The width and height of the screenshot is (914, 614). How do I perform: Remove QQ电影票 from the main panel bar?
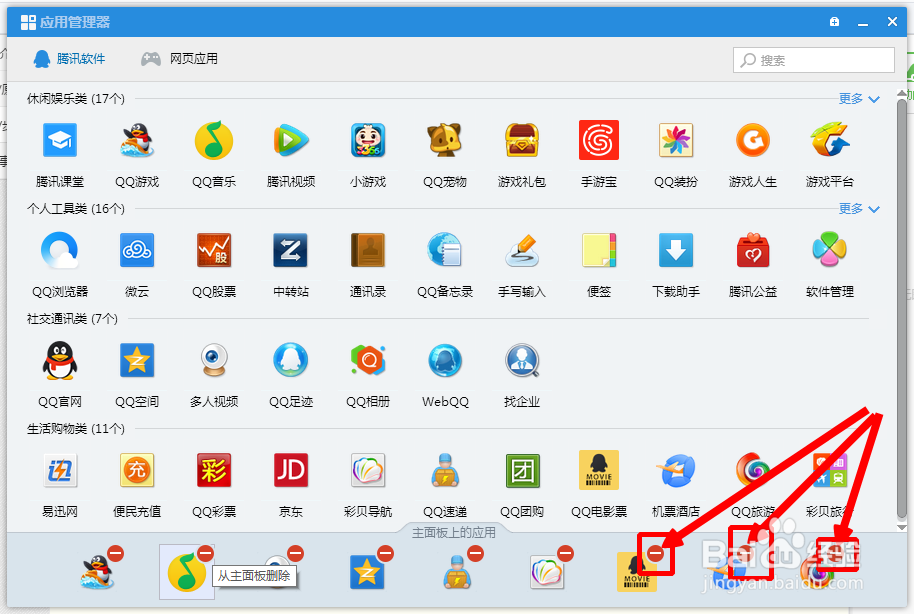655,553
